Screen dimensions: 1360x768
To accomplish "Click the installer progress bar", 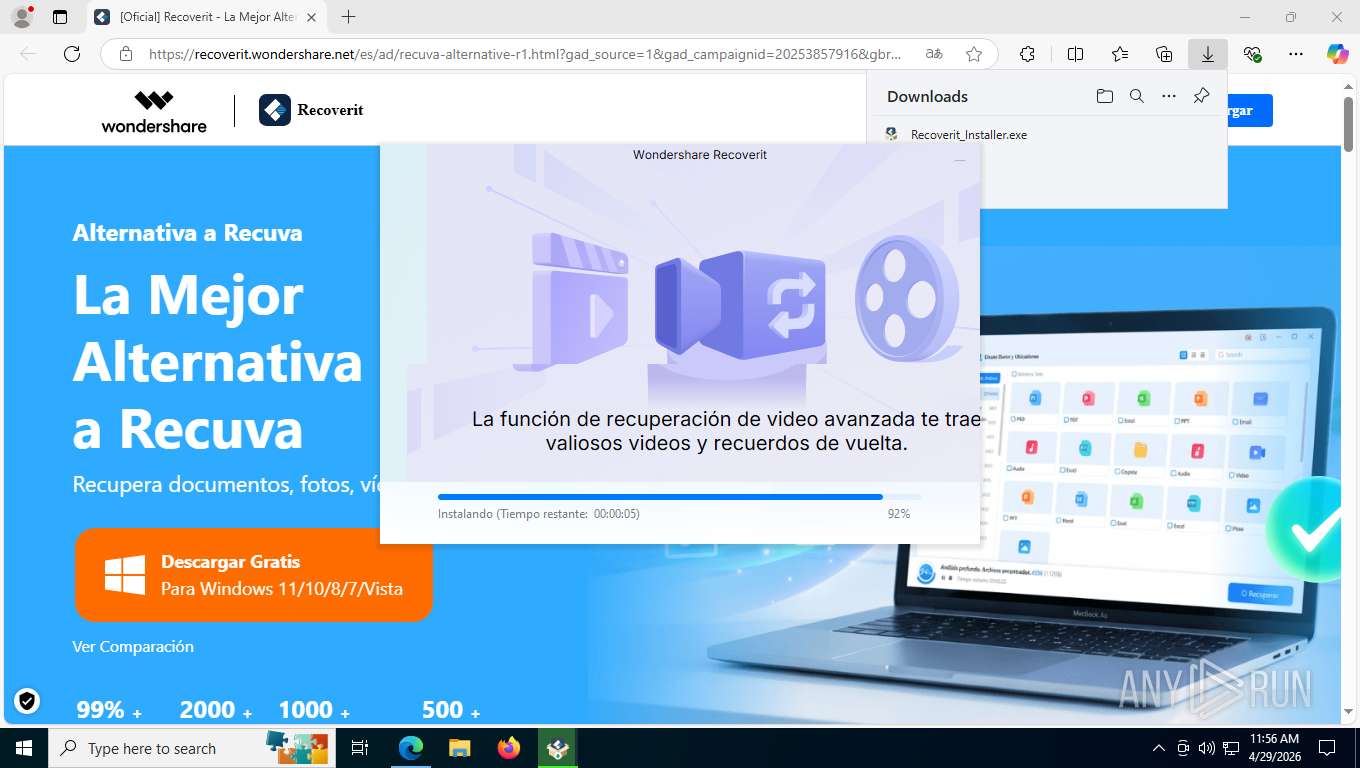I will pyautogui.click(x=679, y=496).
